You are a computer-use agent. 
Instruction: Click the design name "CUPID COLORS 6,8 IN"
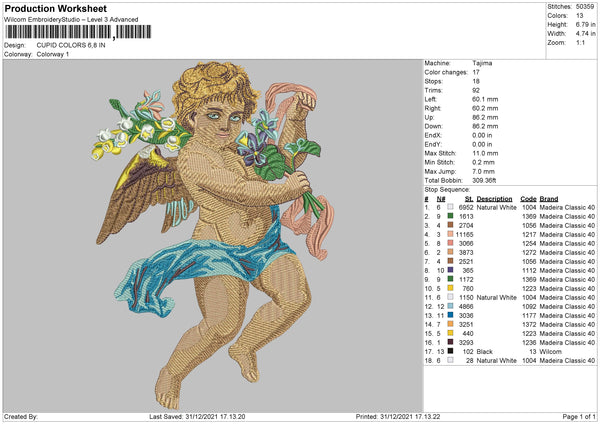coord(71,45)
